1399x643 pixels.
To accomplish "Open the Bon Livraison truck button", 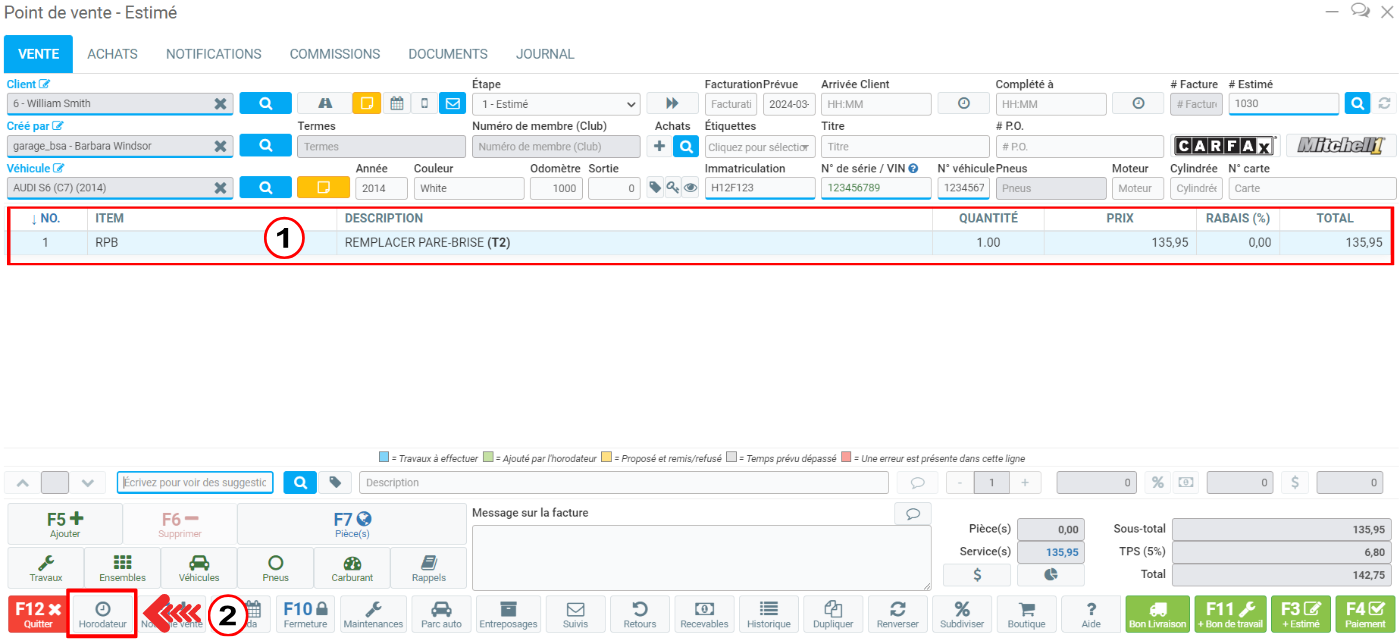I will [x=1158, y=614].
